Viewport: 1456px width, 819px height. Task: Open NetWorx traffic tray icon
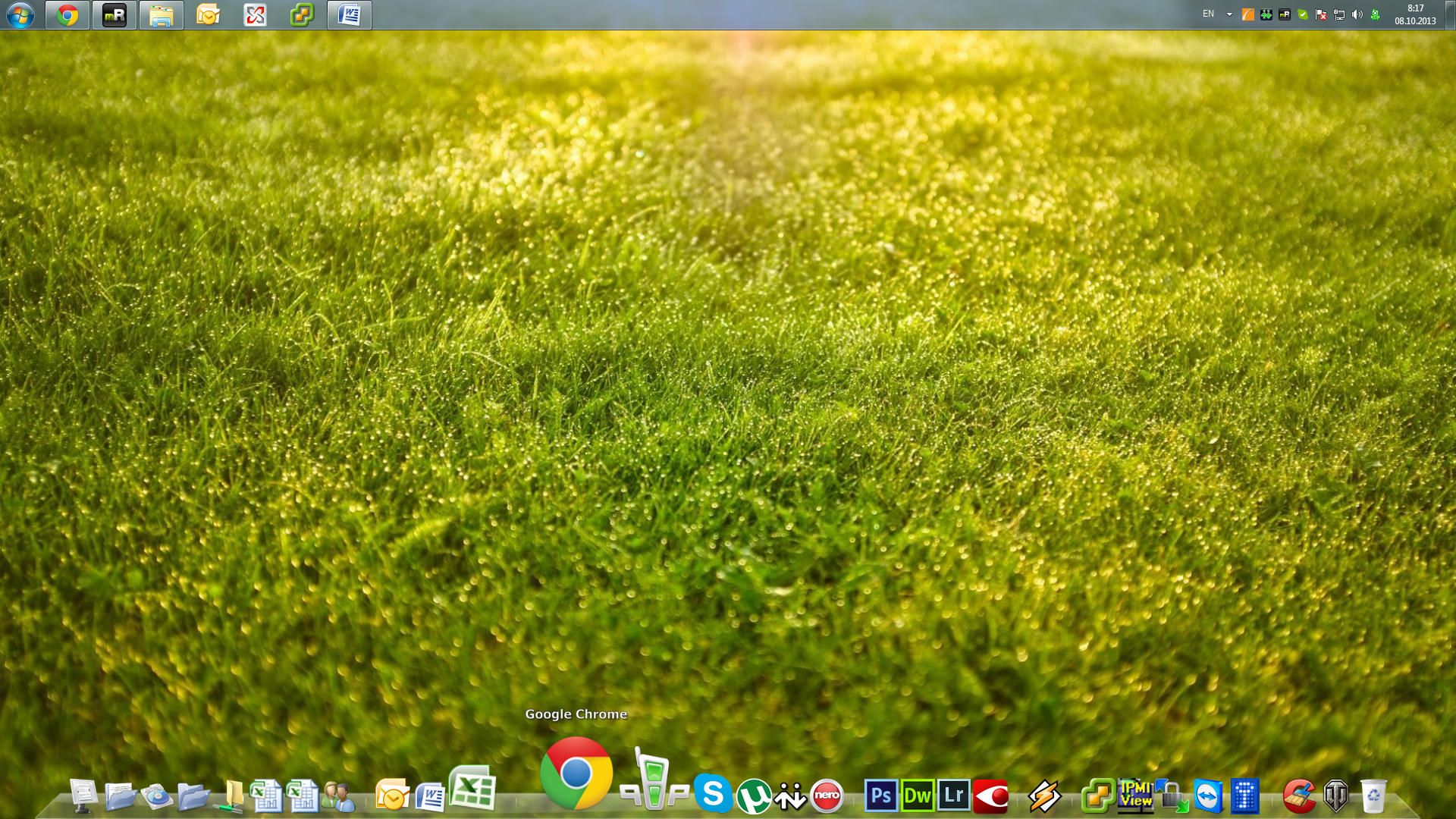[x=1266, y=14]
